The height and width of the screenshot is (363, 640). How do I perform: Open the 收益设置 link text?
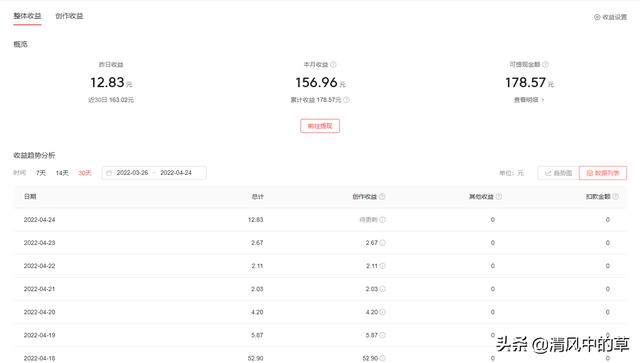(615, 17)
